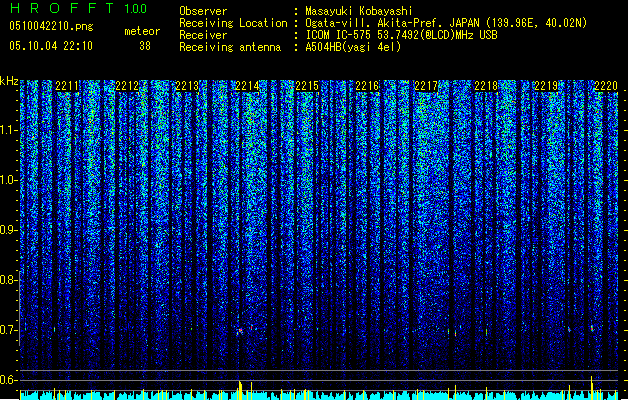Image resolution: width=629 pixels, height=400 pixels.
Task: Click the 2212 time marker
Action: [x=127, y=86]
